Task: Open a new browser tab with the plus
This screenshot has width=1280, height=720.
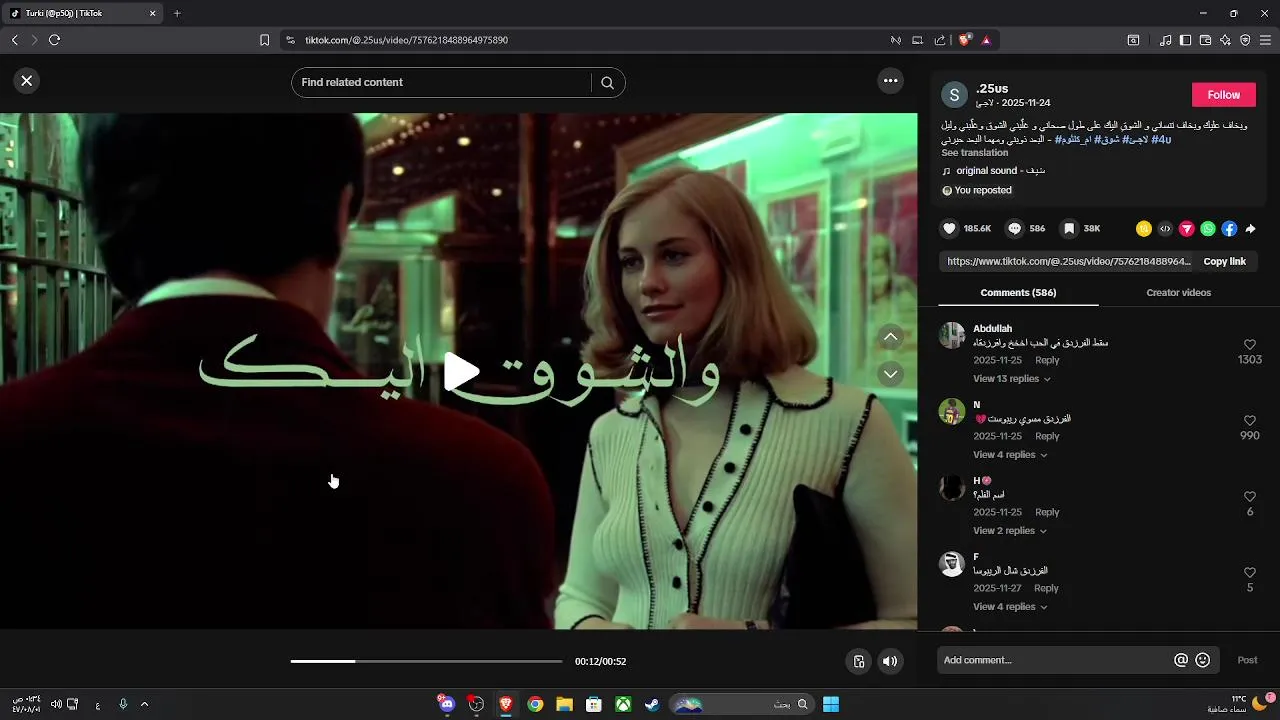Action: (177, 13)
